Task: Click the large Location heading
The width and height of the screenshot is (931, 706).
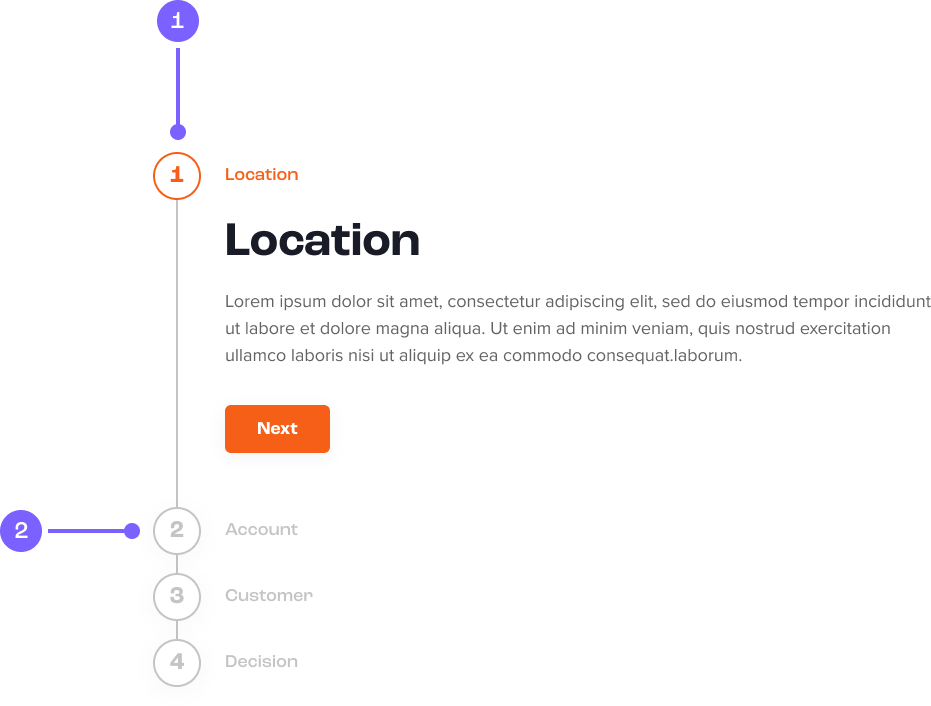Action: point(322,240)
